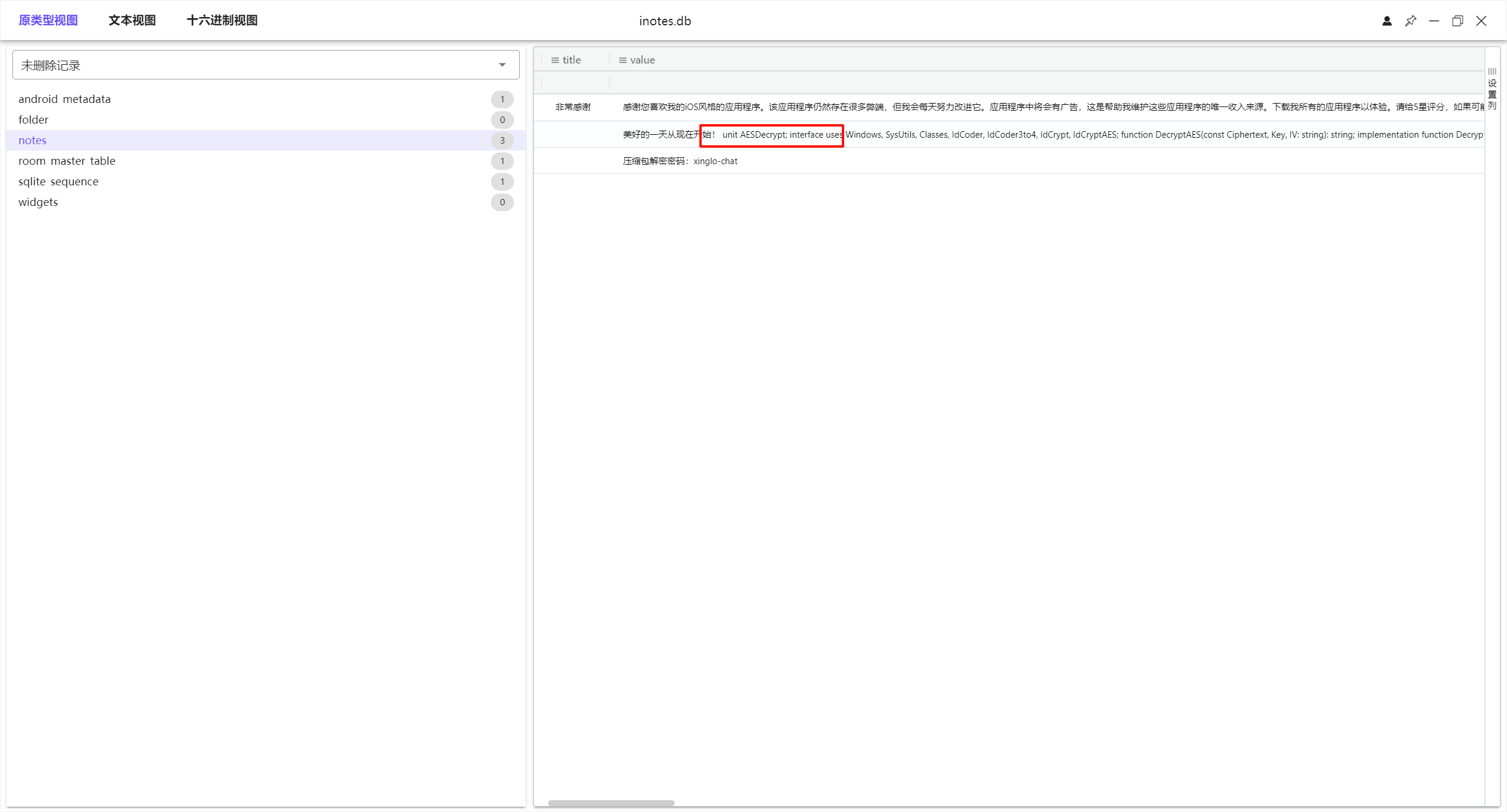The height and width of the screenshot is (812, 1507).
Task: Open the folder table
Action: (34, 119)
